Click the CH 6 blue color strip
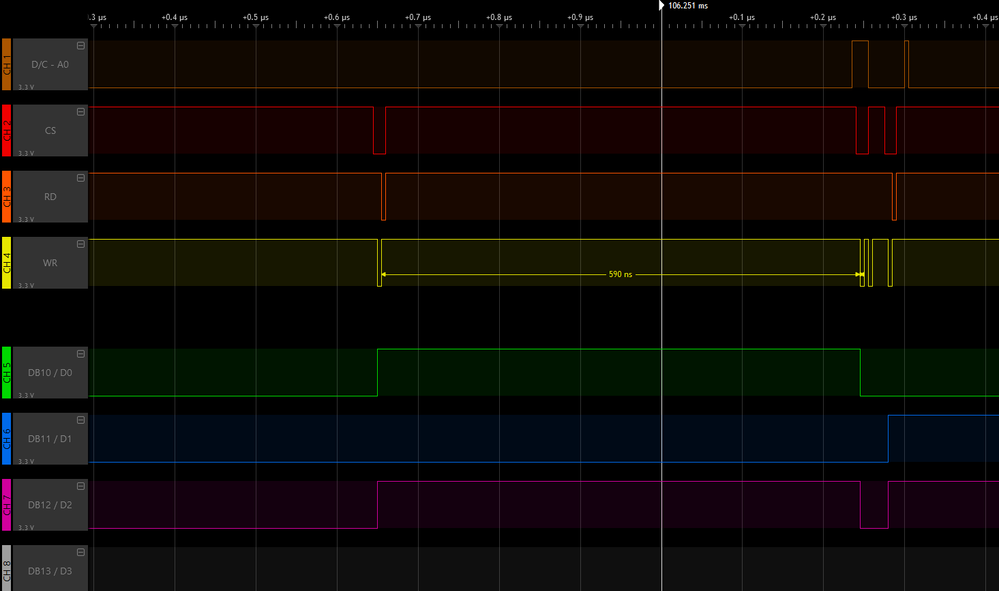The height and width of the screenshot is (591, 999). pos(6,439)
